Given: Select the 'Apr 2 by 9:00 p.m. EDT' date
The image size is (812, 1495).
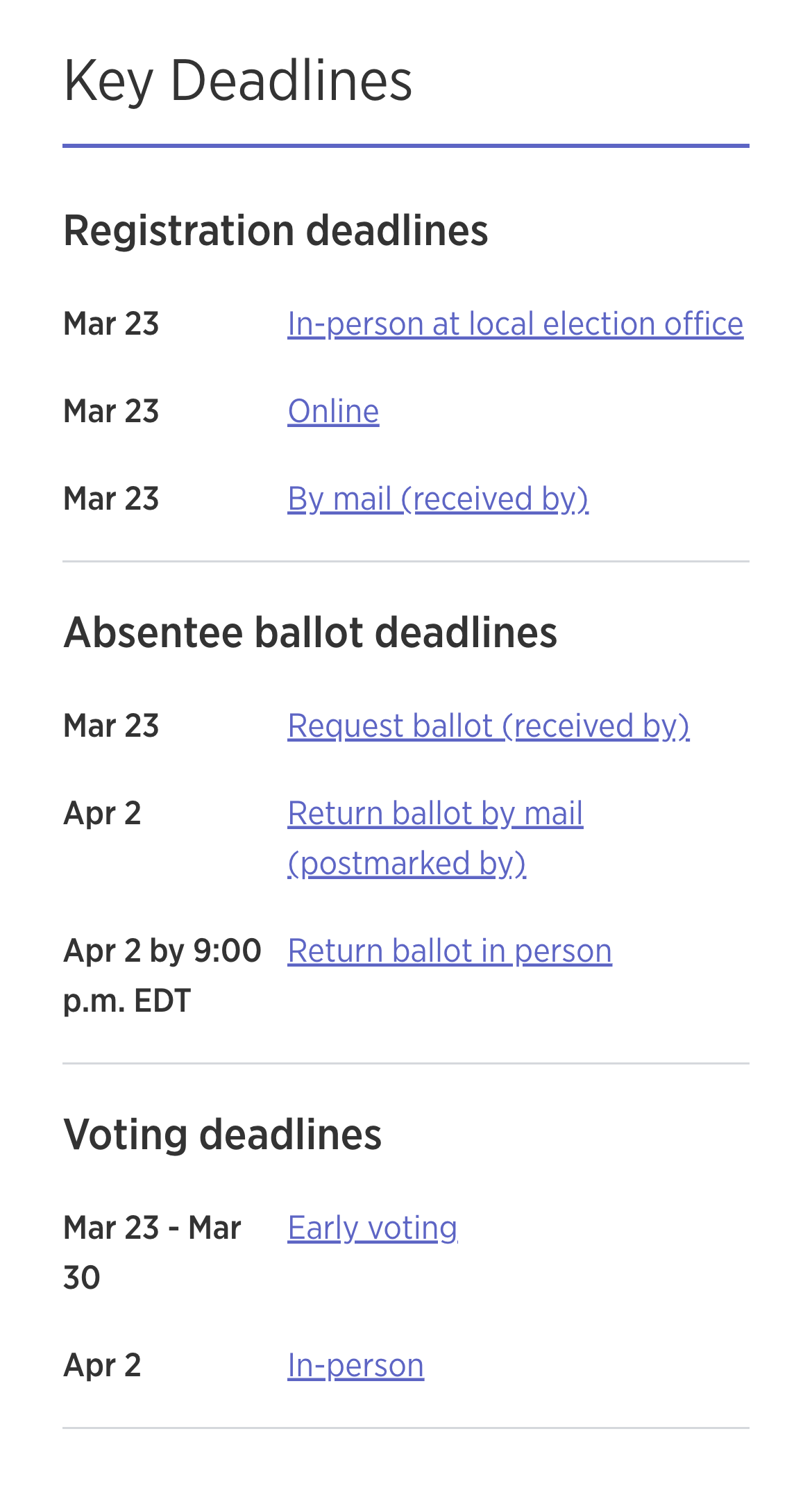Looking at the screenshot, I should 162,975.
